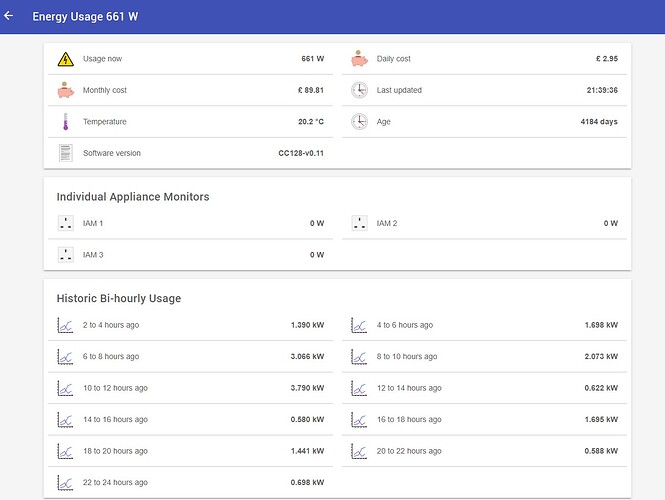The width and height of the screenshot is (665, 500).
Task: Open the IAM 1 entry label
Action: pyautogui.click(x=93, y=223)
